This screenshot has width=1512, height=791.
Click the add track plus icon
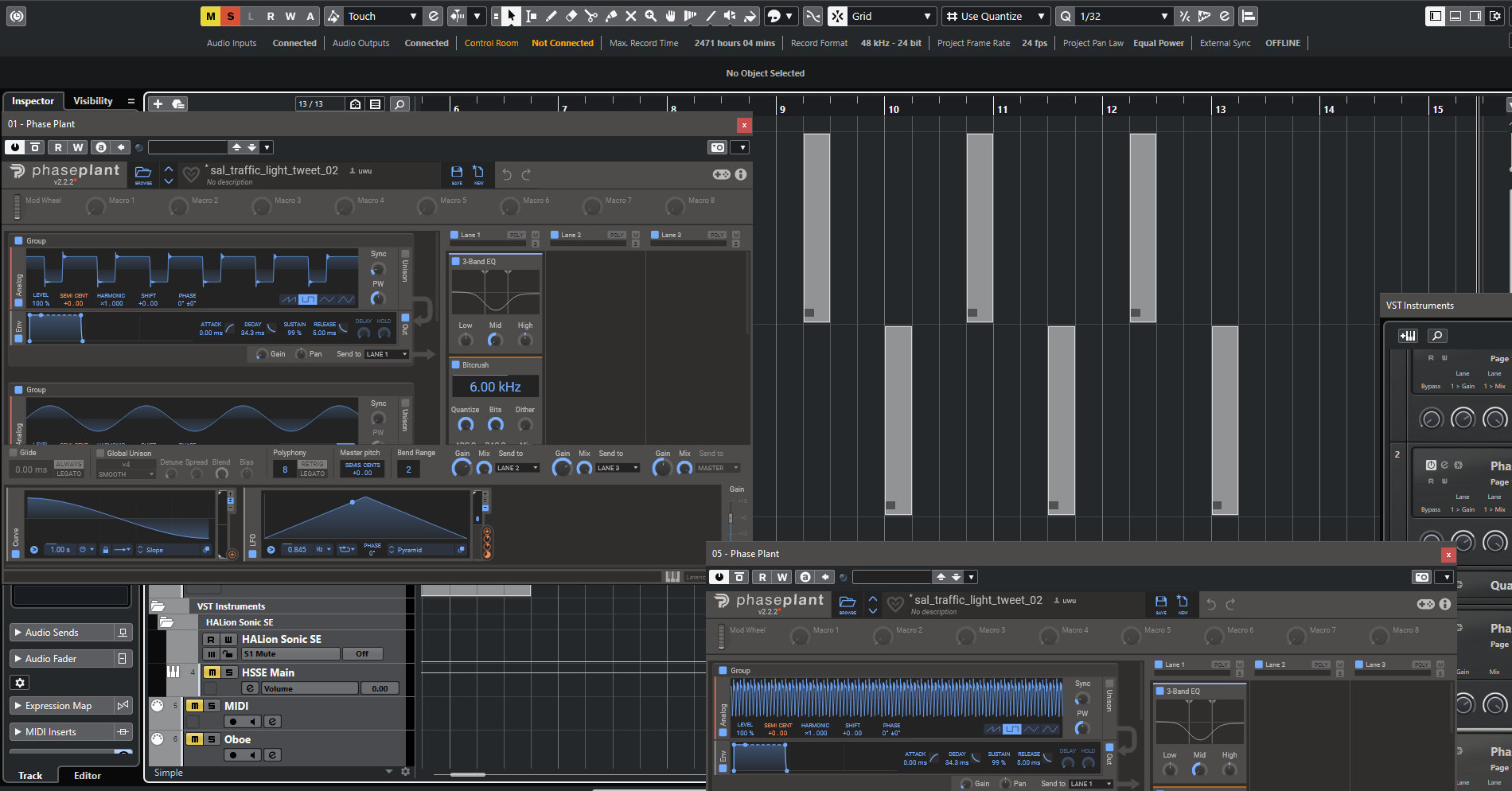coord(158,103)
